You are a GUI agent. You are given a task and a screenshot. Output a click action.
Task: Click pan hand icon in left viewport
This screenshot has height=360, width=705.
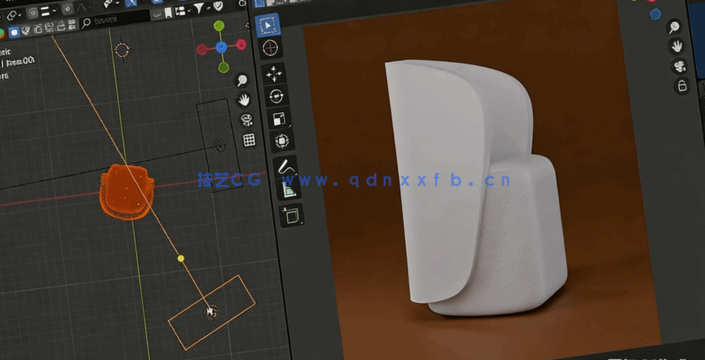pyautogui.click(x=244, y=100)
